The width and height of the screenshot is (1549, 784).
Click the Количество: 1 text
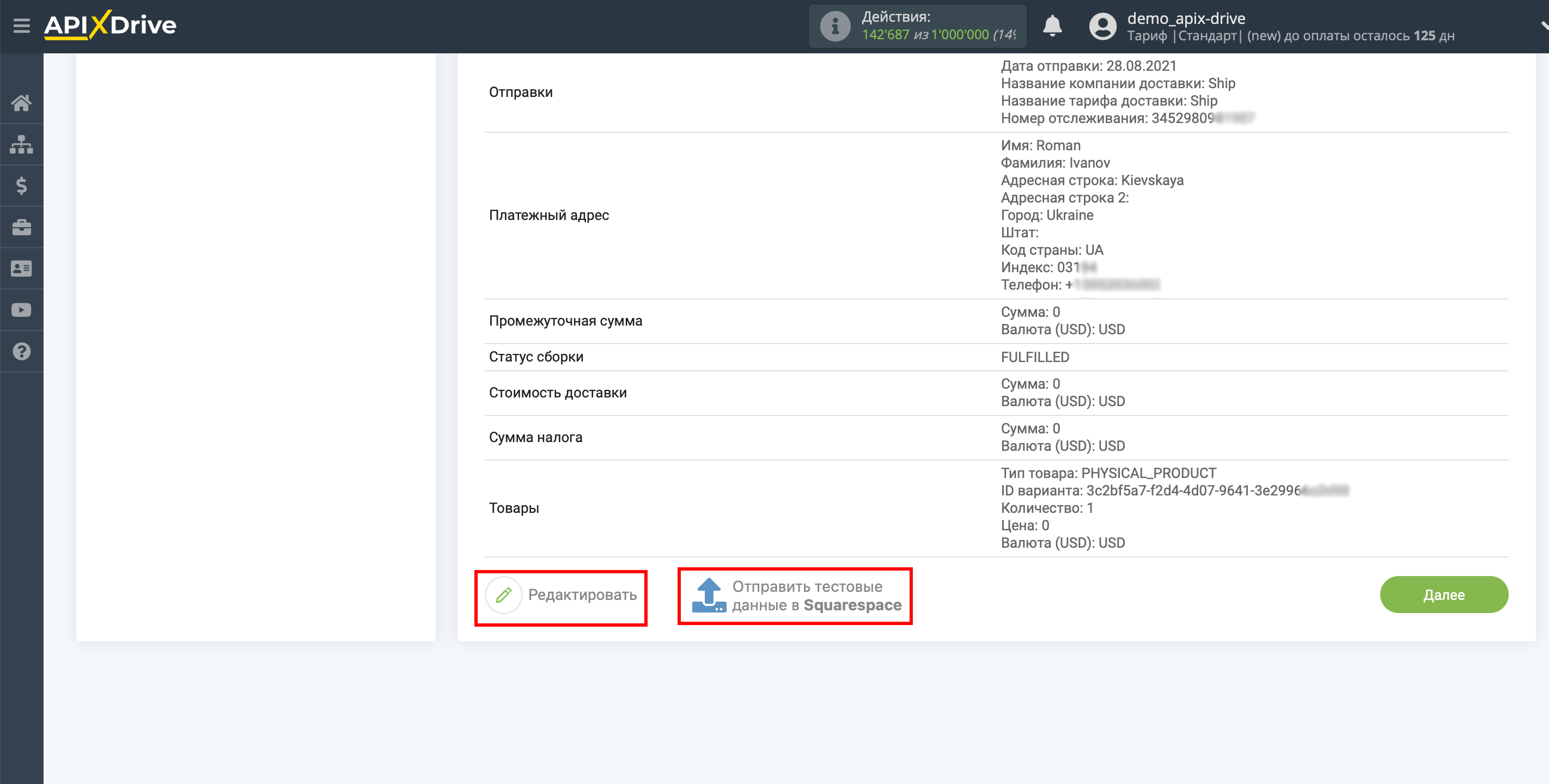[x=1047, y=508]
